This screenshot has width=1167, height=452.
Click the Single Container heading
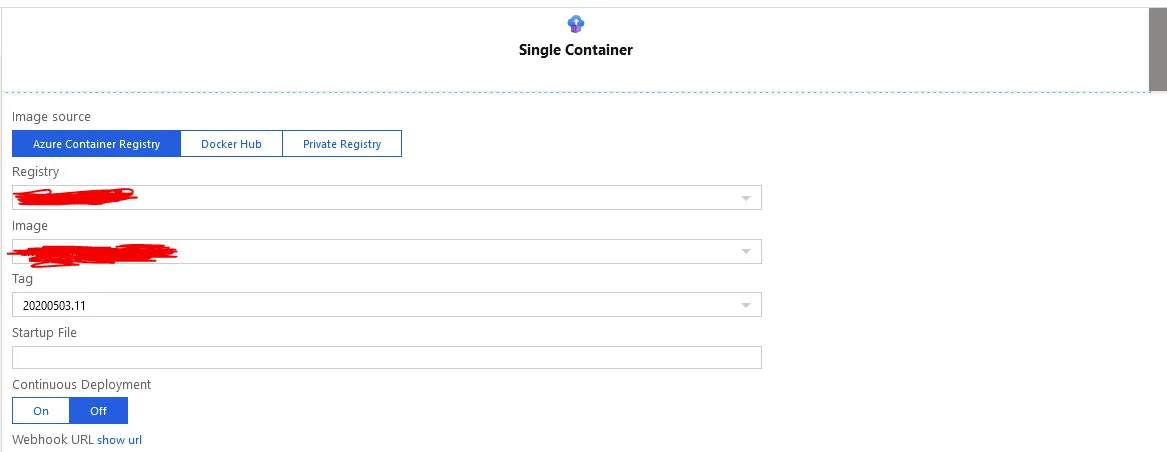[575, 50]
